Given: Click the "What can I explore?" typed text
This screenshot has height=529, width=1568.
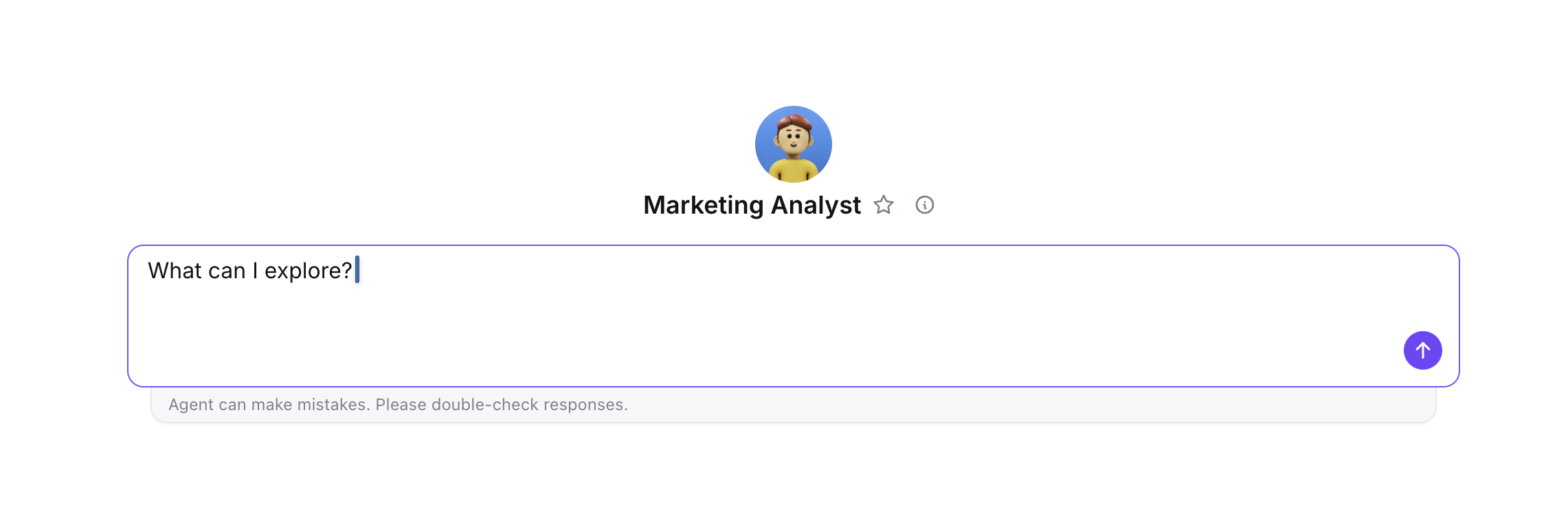Looking at the screenshot, I should [250, 271].
